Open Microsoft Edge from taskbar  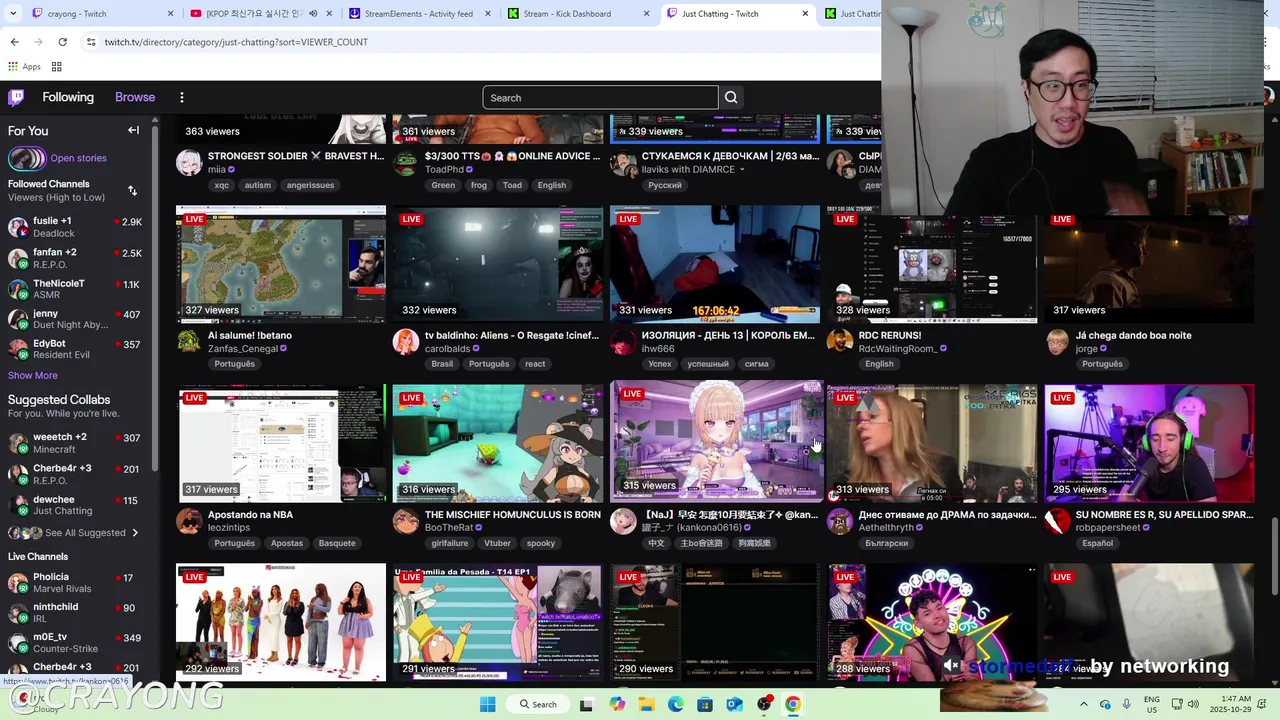tap(676, 704)
